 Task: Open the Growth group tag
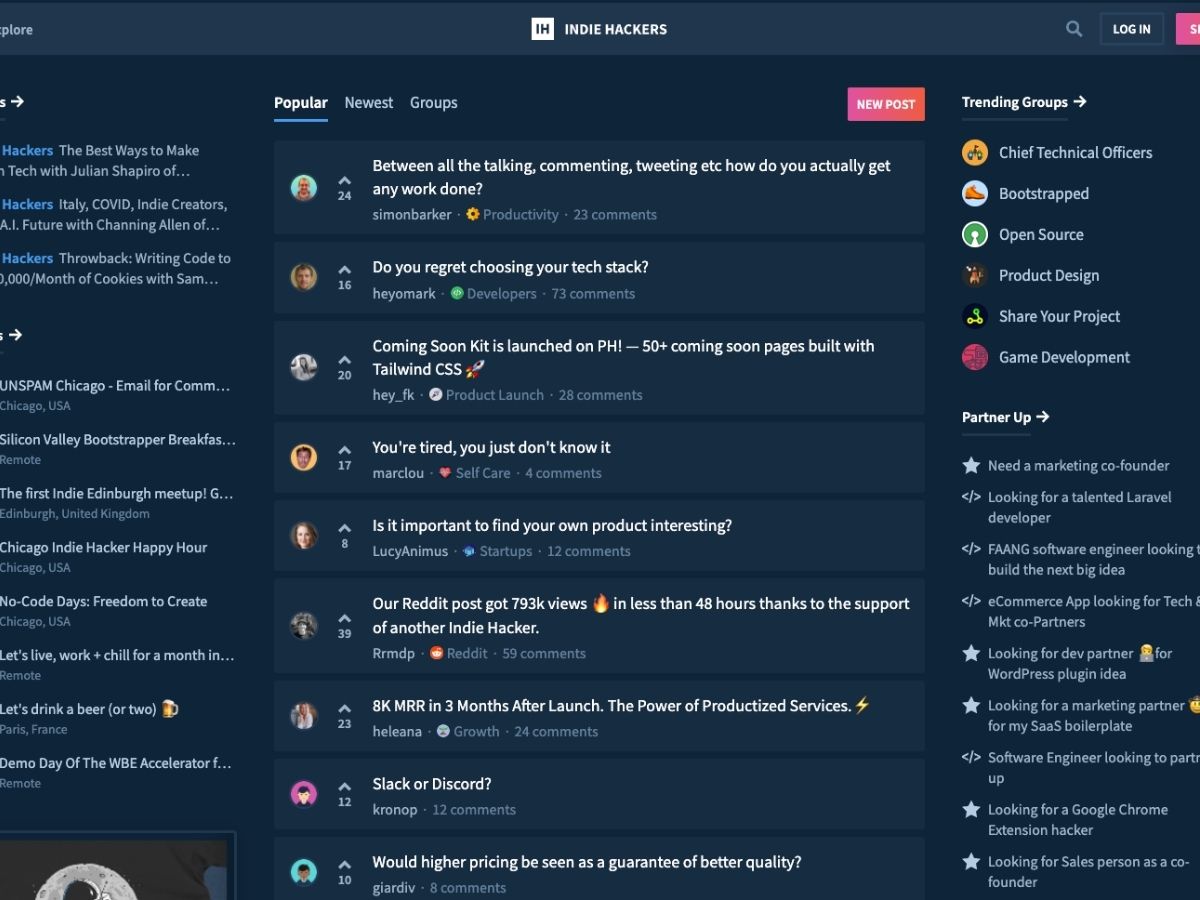coord(468,731)
